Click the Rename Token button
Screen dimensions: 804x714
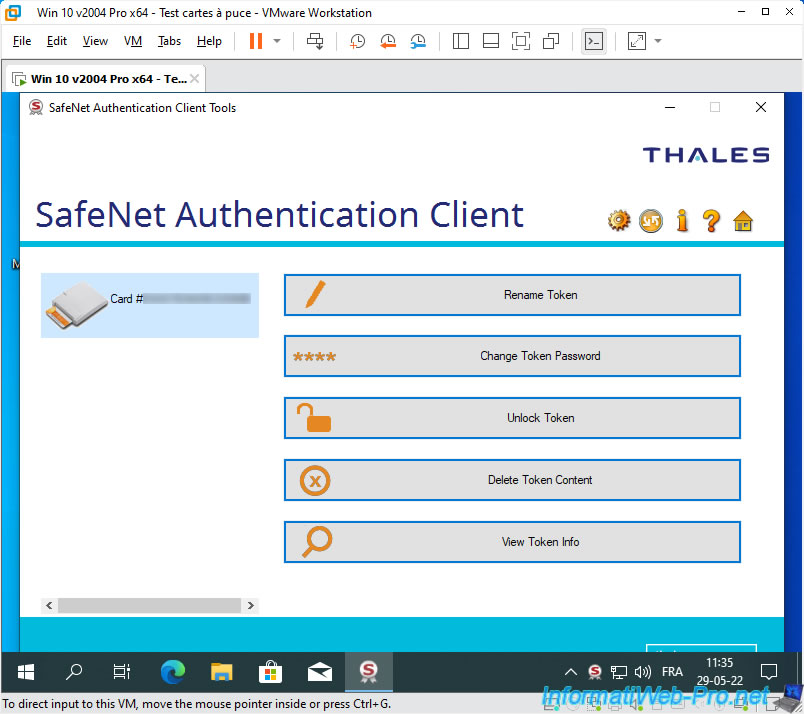pos(512,295)
